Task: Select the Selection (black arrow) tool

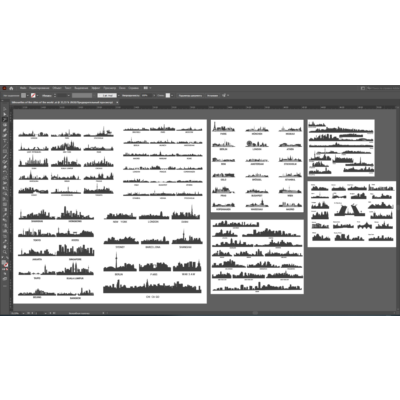Action: [x=5, y=109]
